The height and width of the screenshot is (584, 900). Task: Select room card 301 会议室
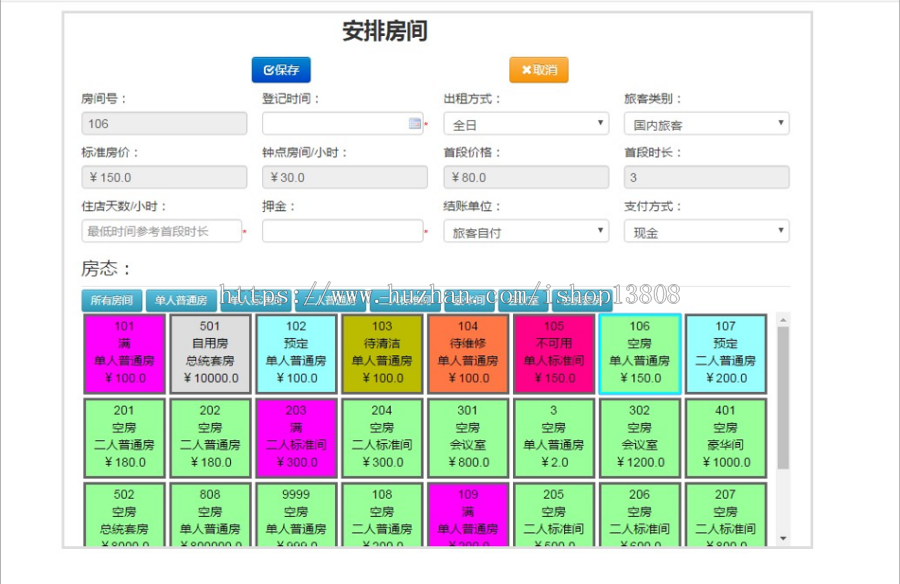468,438
